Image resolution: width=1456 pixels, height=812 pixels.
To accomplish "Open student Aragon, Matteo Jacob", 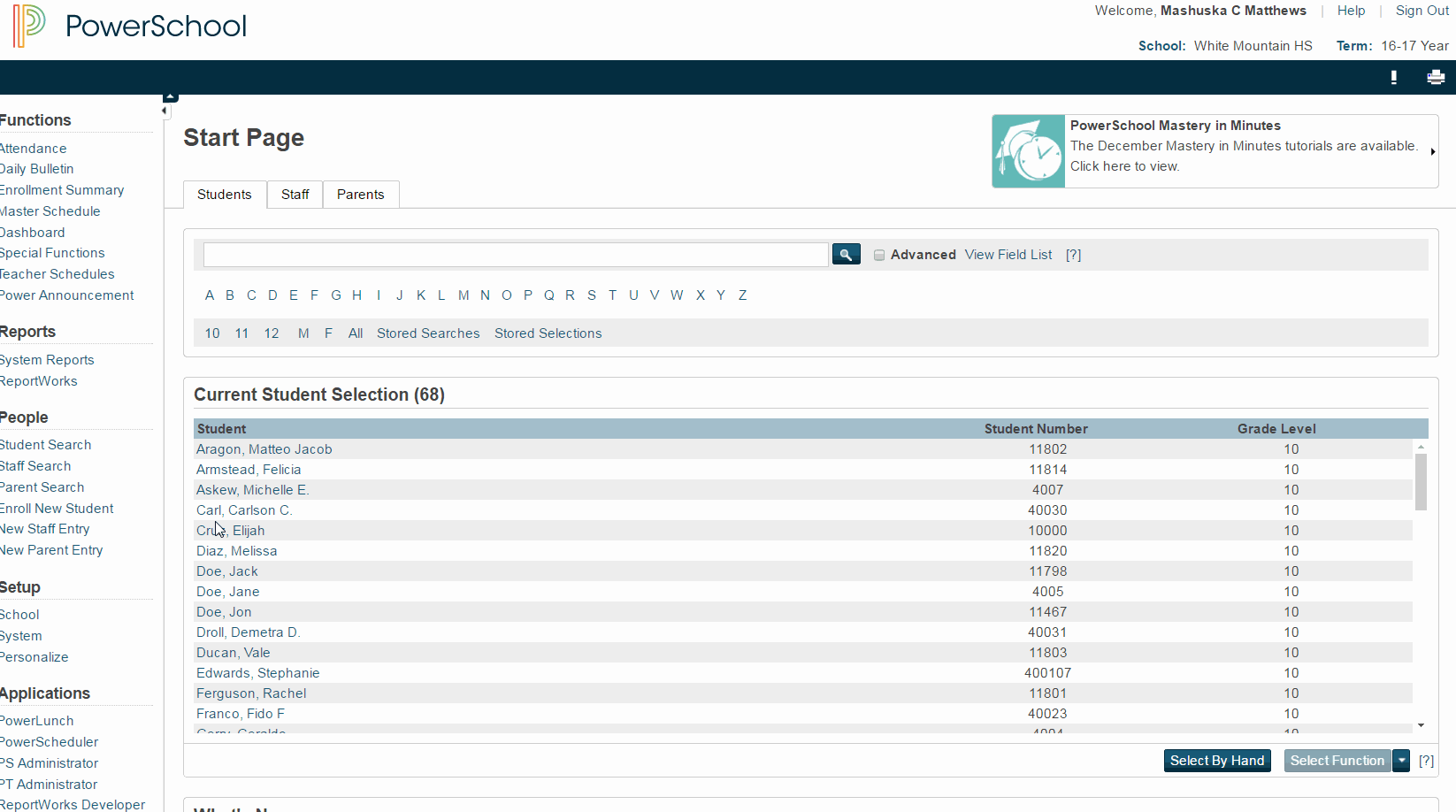I will coord(264,449).
